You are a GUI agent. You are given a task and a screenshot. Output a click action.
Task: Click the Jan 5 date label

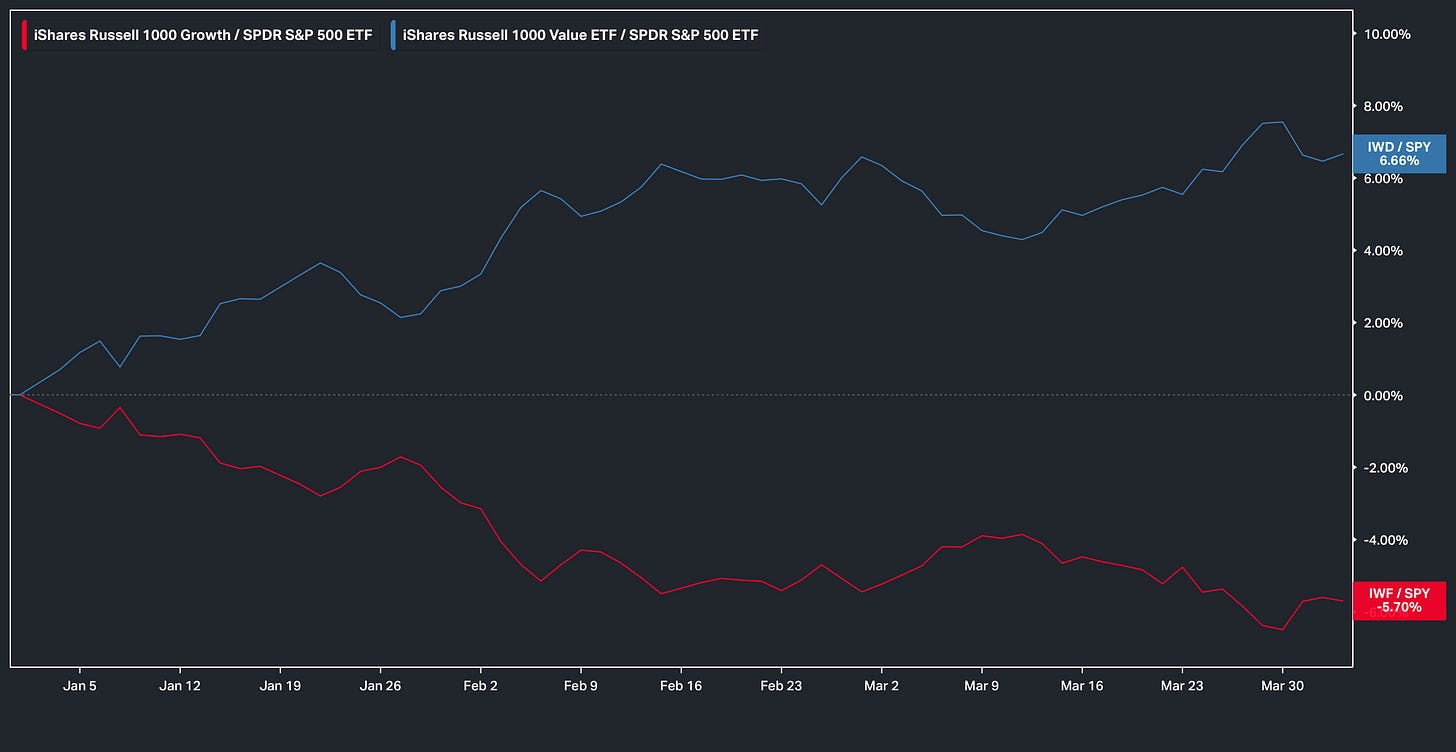pyautogui.click(x=79, y=686)
